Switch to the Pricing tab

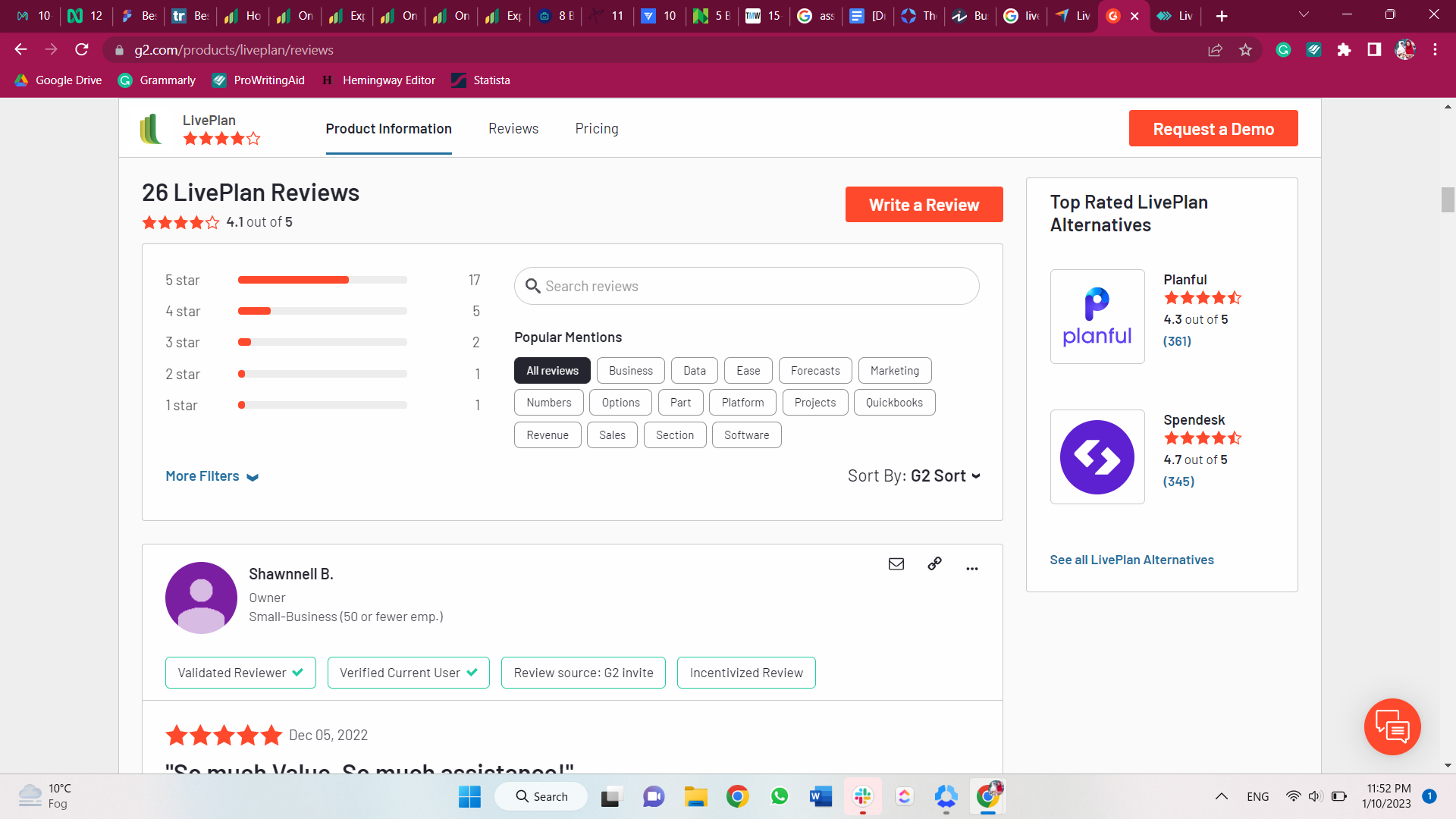coord(596,129)
